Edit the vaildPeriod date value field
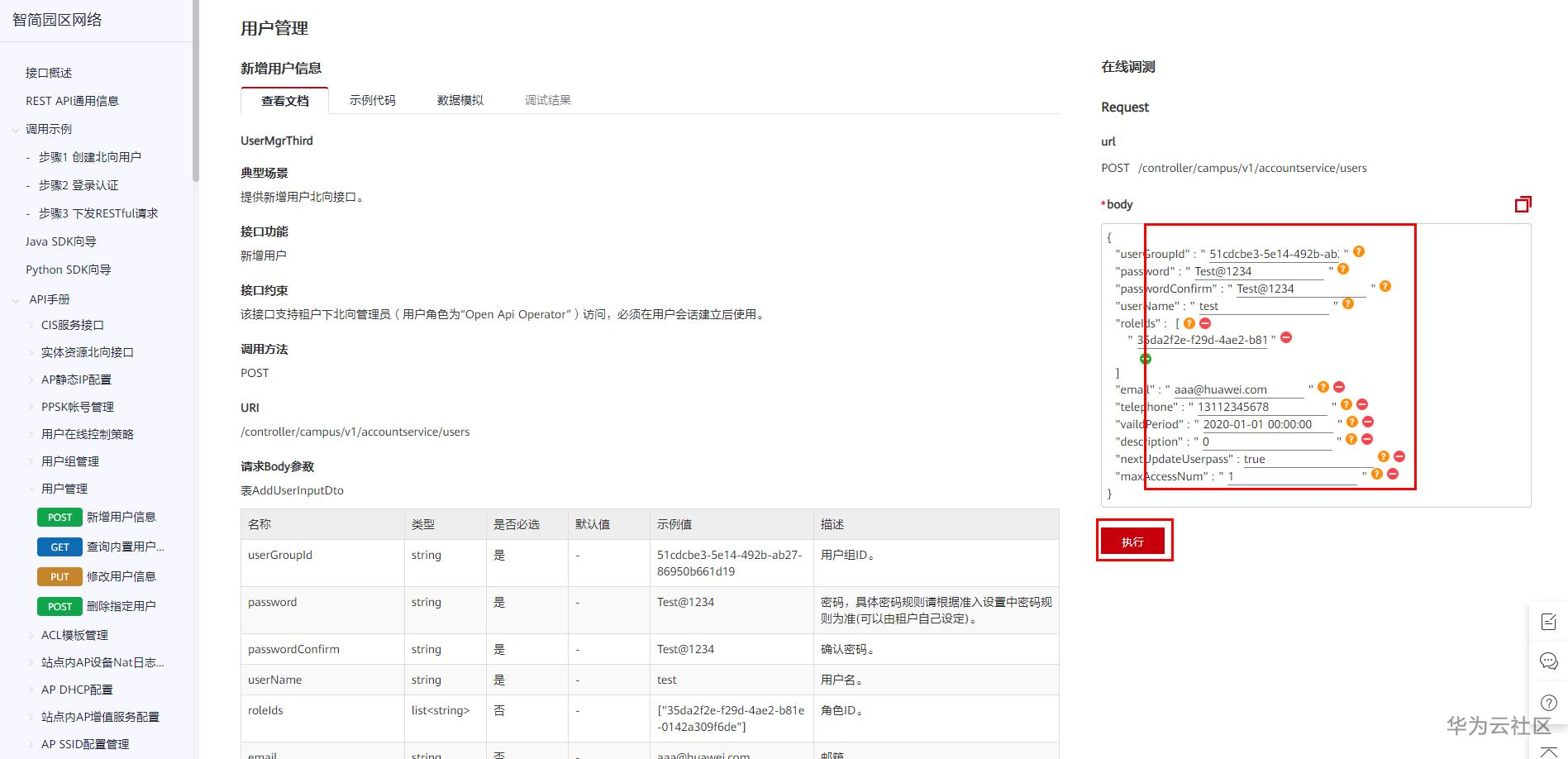 (1268, 424)
